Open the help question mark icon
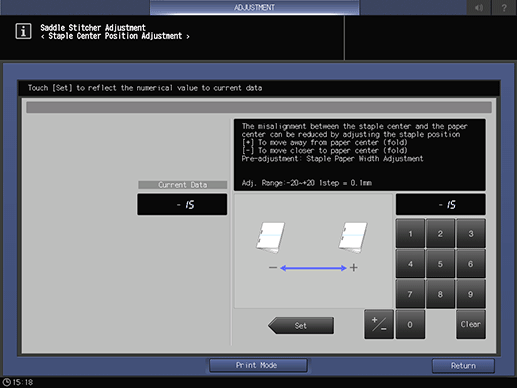517x388 pixels. [x=504, y=7]
